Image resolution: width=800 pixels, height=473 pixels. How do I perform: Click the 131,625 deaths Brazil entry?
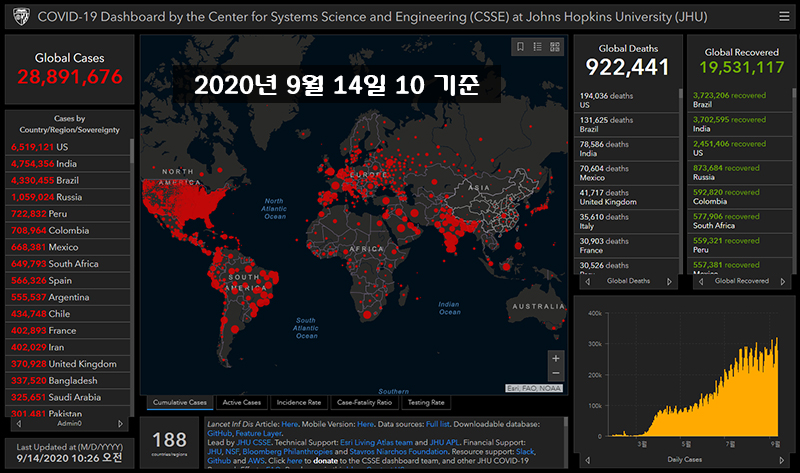[627, 125]
